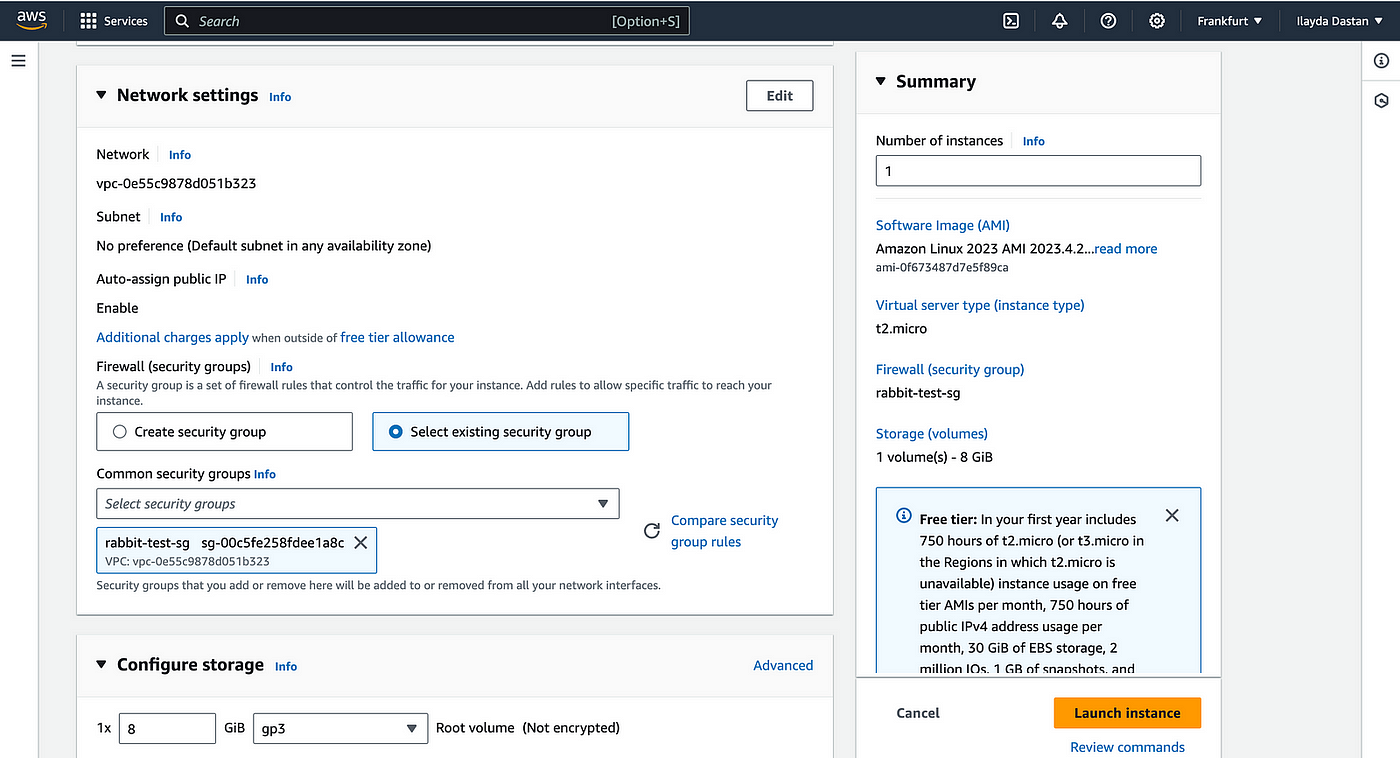Open the Software Image (AMI) link
The width and height of the screenshot is (1400, 758).
click(x=943, y=225)
